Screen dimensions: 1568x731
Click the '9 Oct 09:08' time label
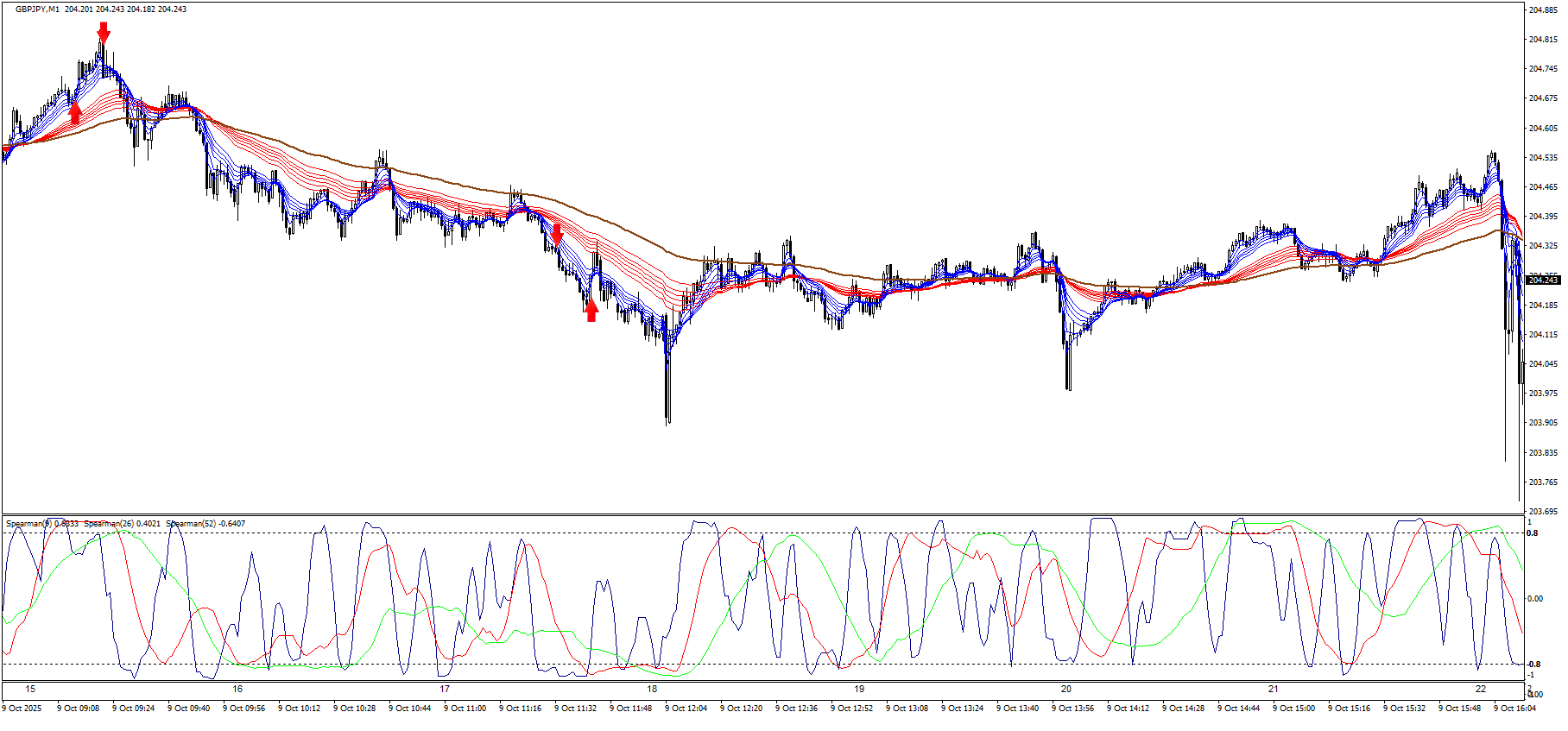pyautogui.click(x=79, y=709)
